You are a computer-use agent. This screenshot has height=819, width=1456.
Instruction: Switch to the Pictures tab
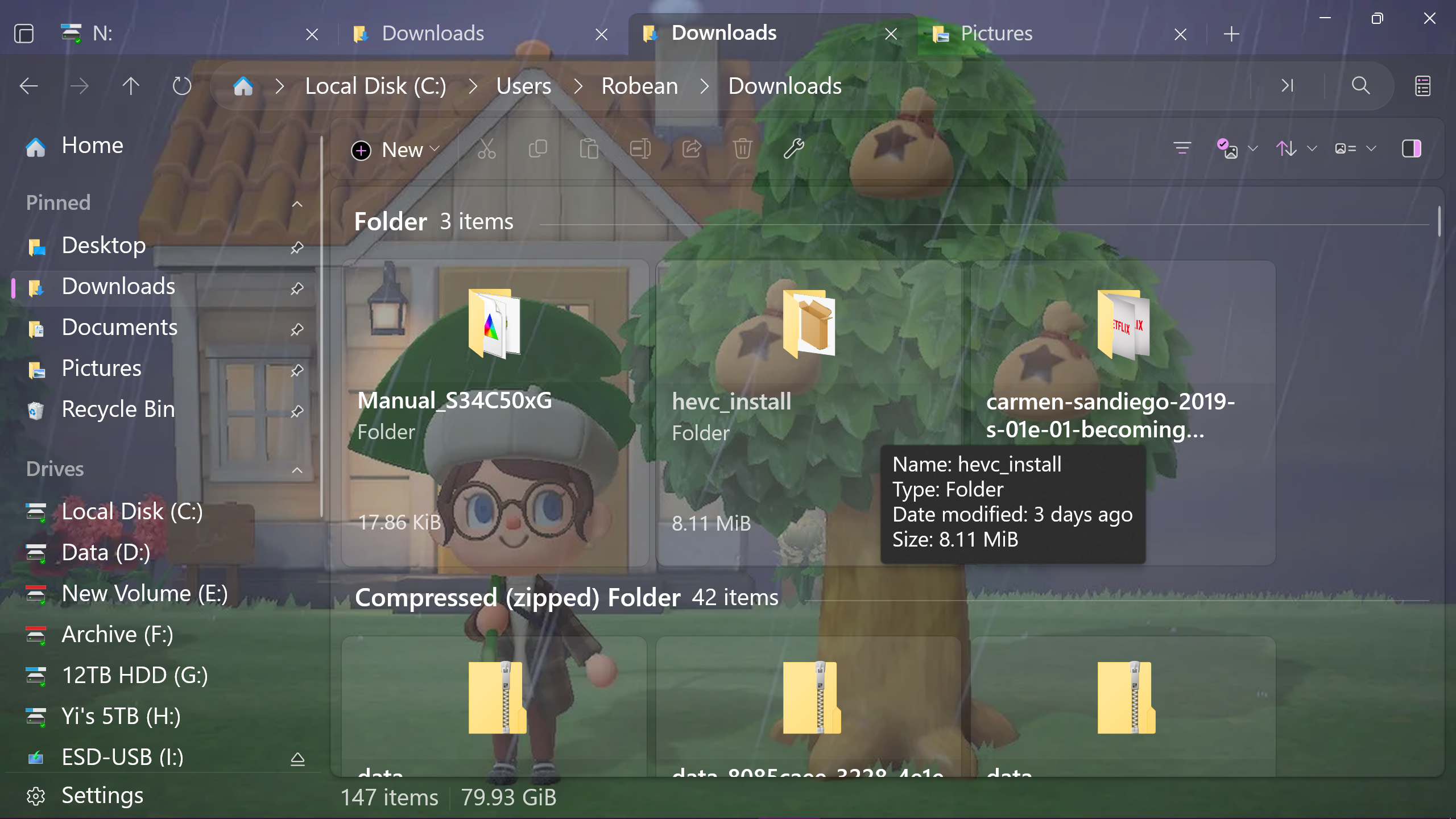1061,34
